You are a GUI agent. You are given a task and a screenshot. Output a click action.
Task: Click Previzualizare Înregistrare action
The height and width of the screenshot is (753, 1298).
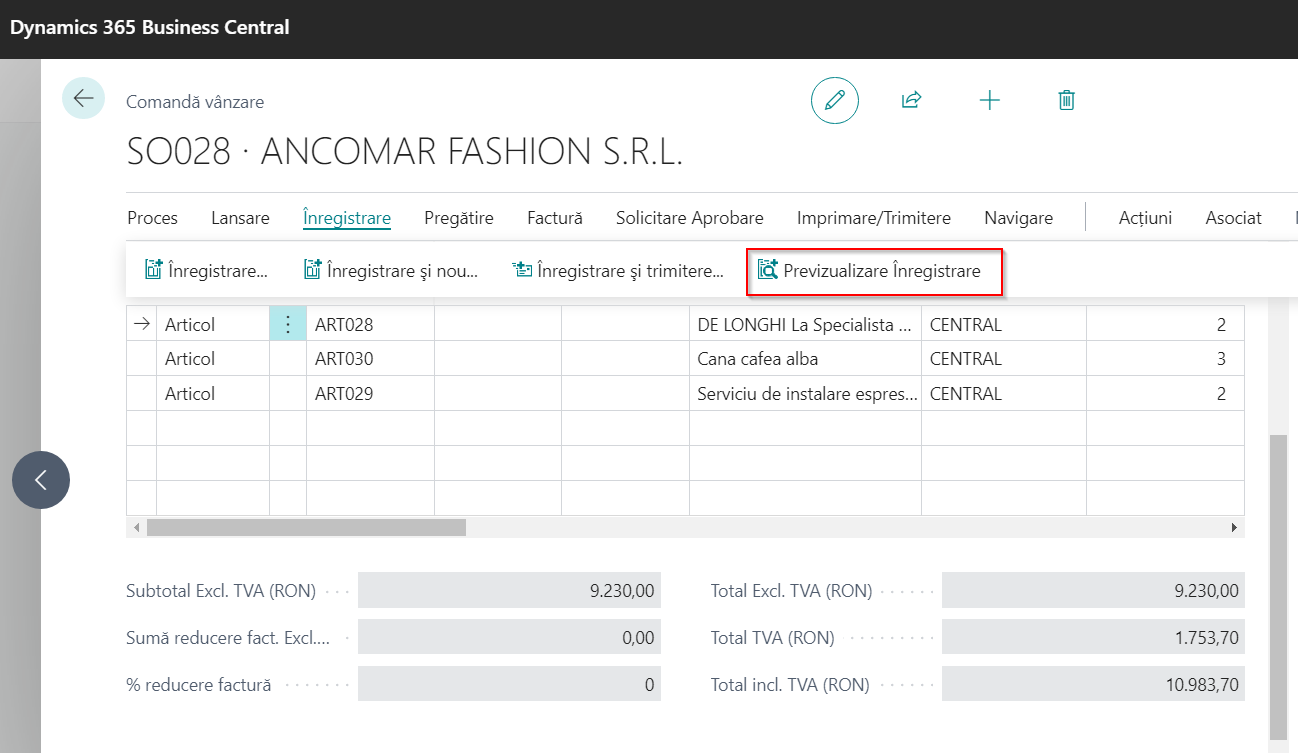[873, 271]
